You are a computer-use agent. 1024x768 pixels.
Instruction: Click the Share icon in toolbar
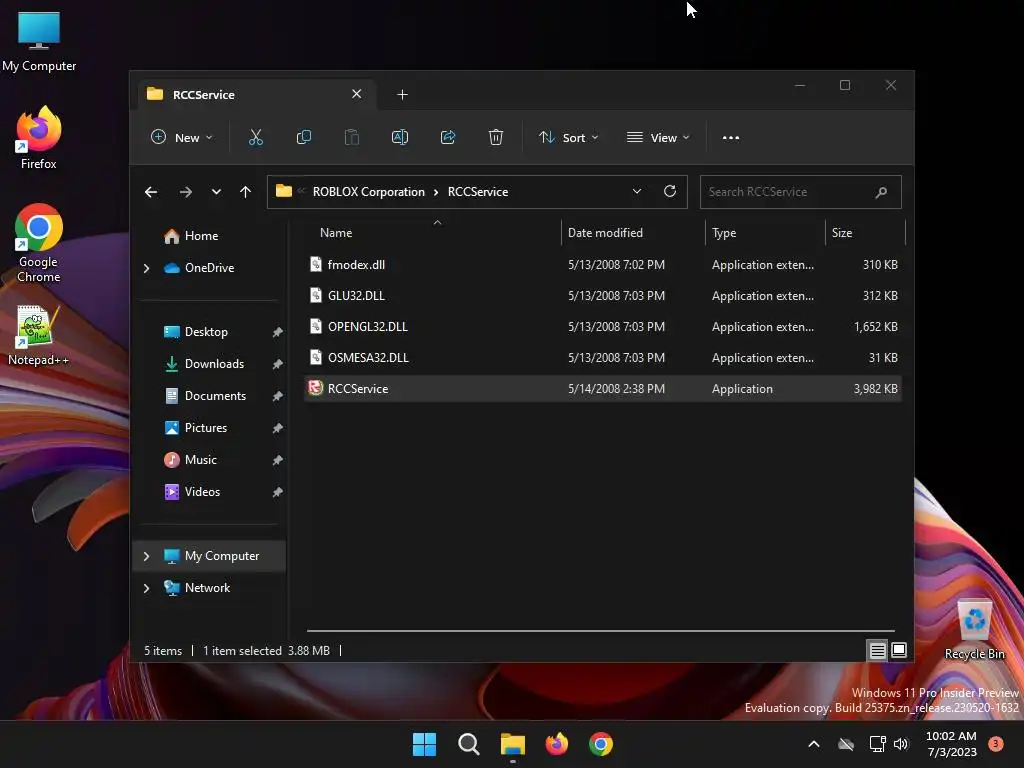[x=448, y=137]
